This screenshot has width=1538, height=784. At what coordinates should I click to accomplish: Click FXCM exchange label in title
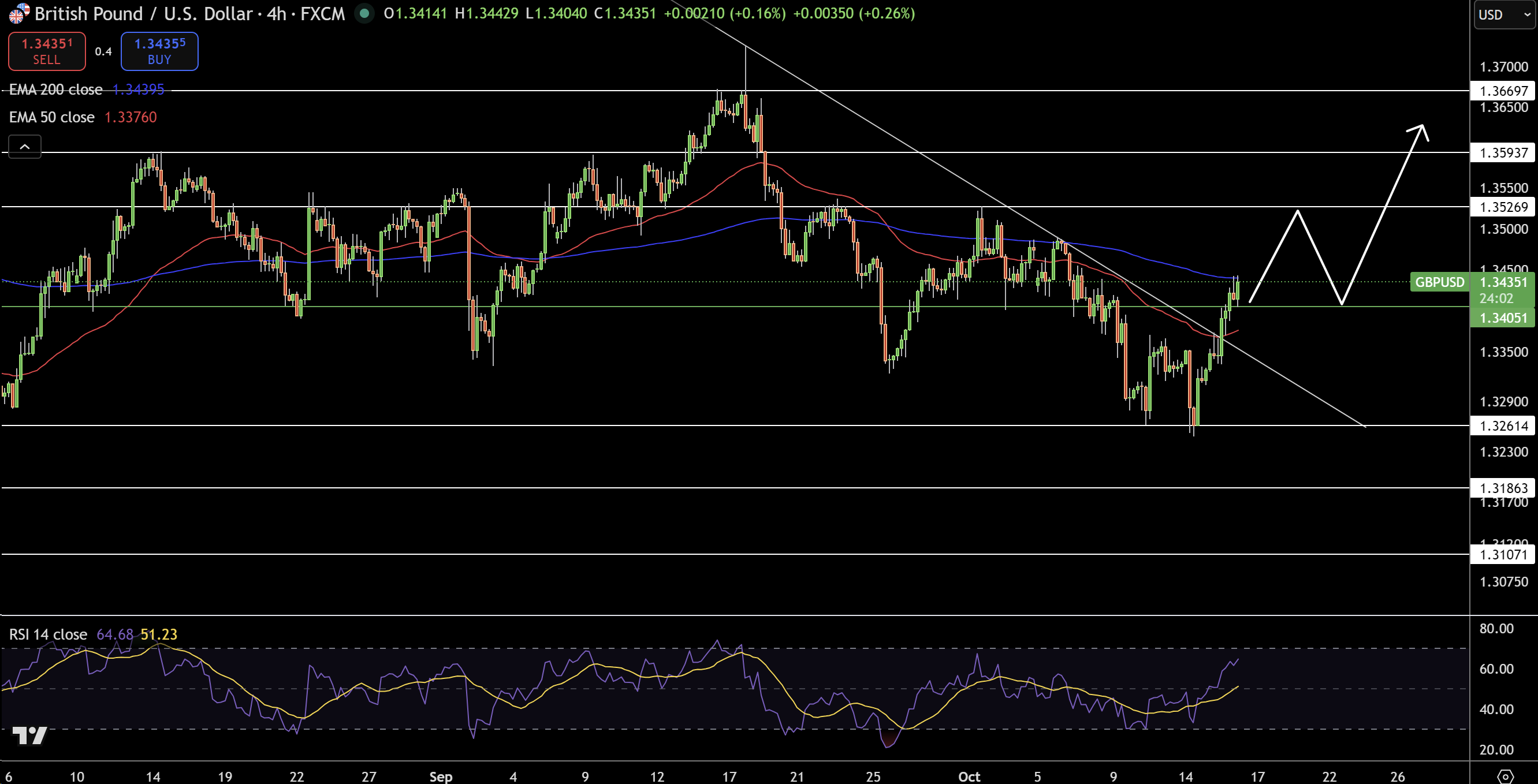coord(322,14)
